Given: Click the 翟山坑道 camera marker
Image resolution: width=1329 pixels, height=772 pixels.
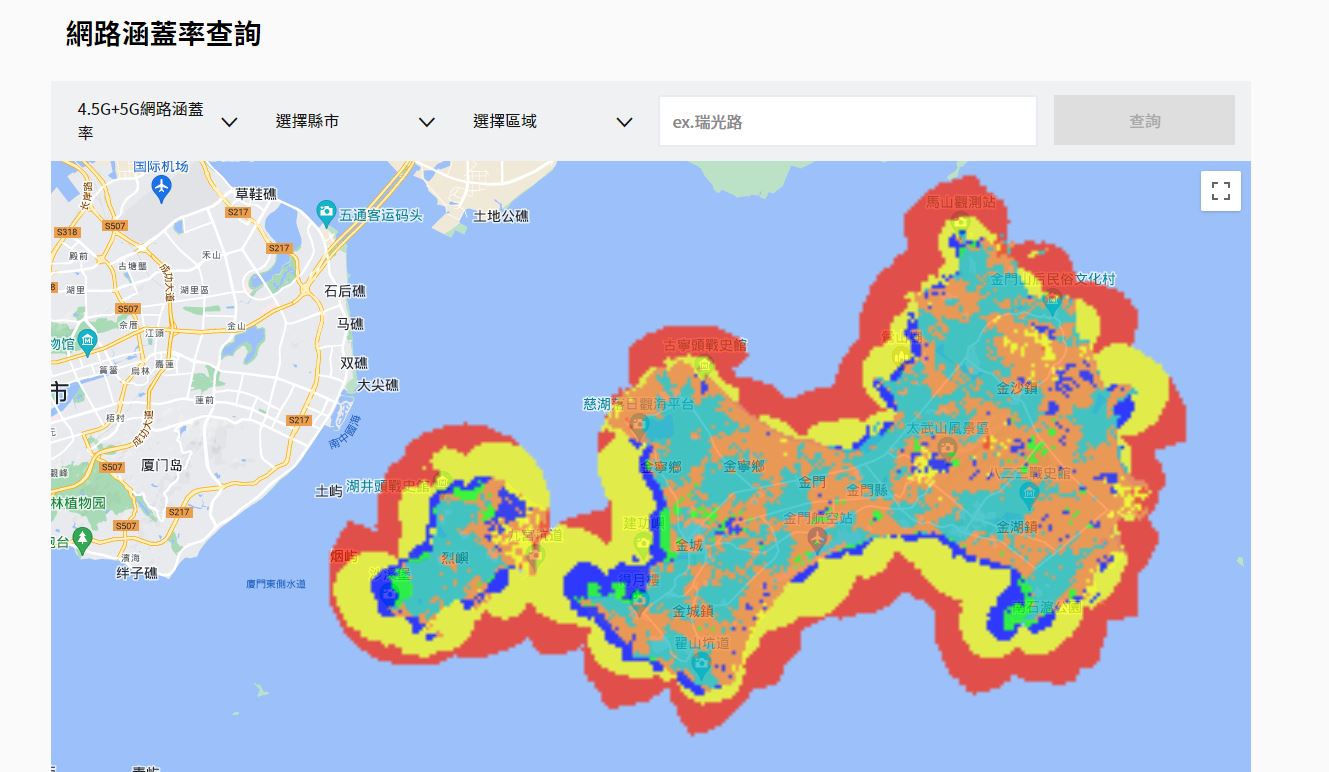Looking at the screenshot, I should [x=701, y=663].
